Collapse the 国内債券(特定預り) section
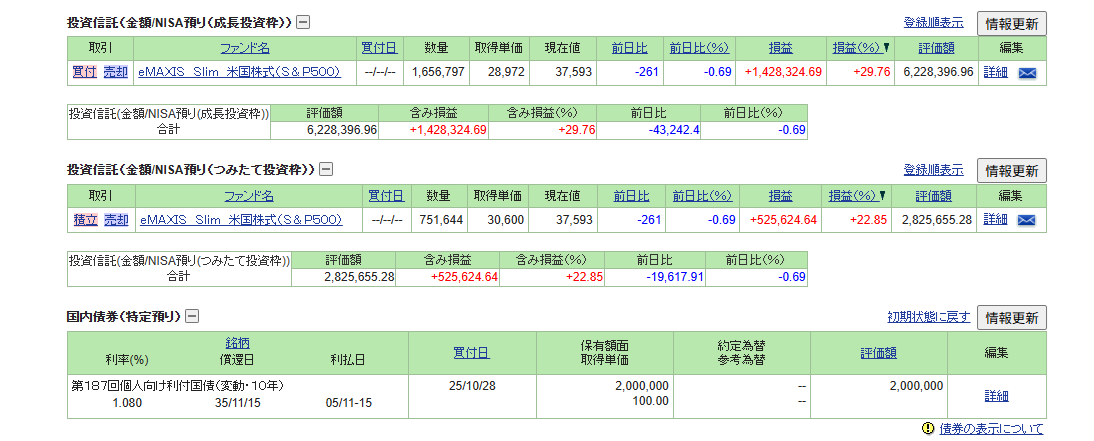Screen dimensions: 1094x441 pyautogui.click(x=193, y=317)
